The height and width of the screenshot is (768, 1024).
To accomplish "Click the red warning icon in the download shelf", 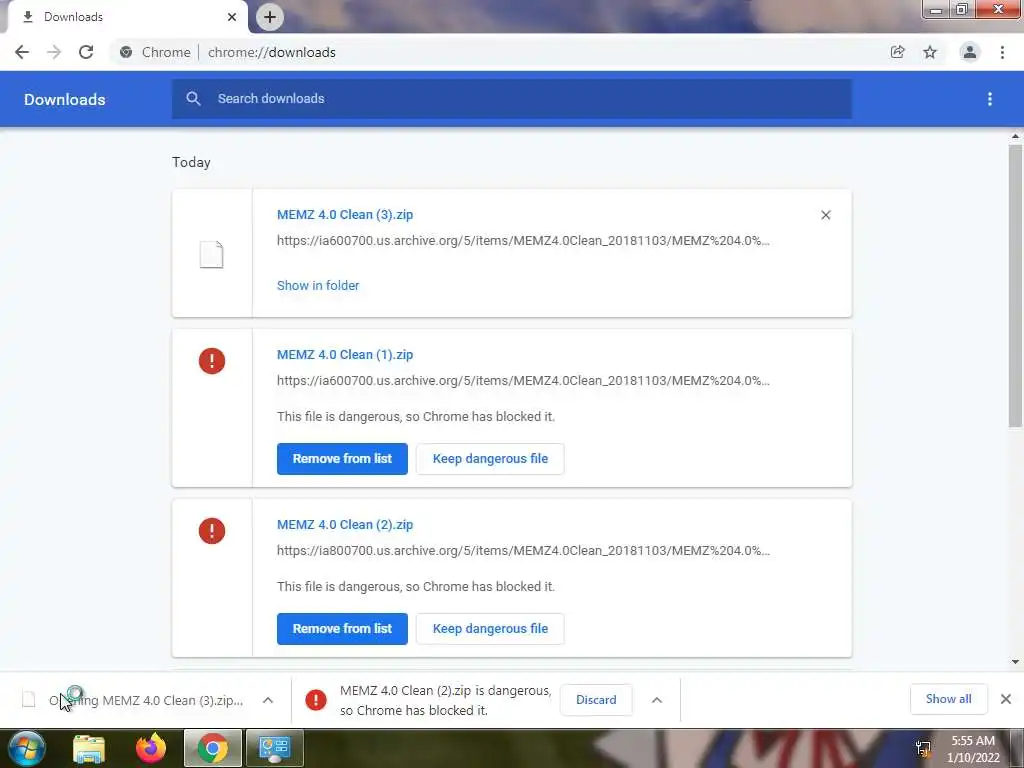I will click(x=315, y=700).
